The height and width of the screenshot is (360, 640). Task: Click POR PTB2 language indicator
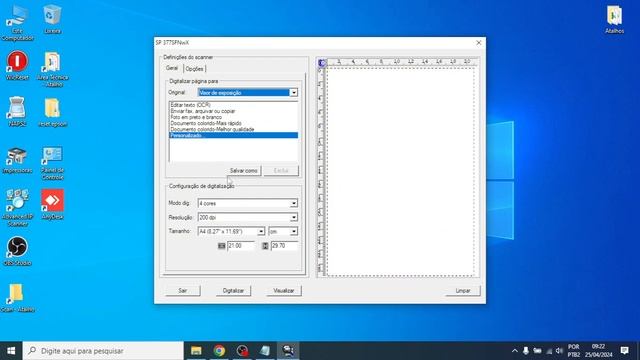(573, 351)
